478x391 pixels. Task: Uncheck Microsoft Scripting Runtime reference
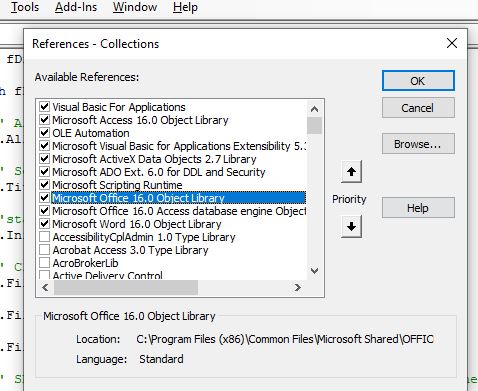click(x=44, y=185)
